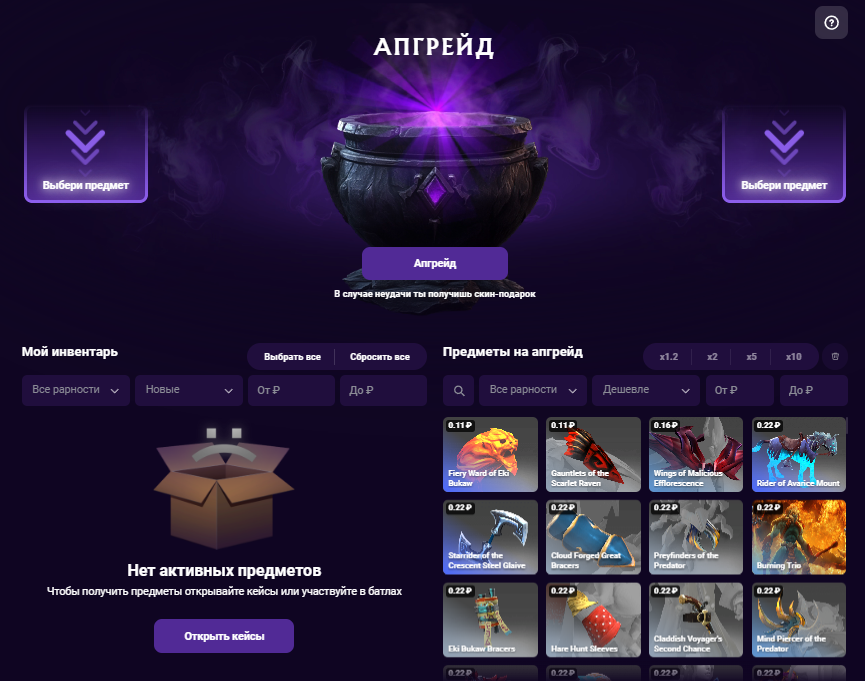Choose Fiery Ward of Eki Bukaw item

[490, 454]
